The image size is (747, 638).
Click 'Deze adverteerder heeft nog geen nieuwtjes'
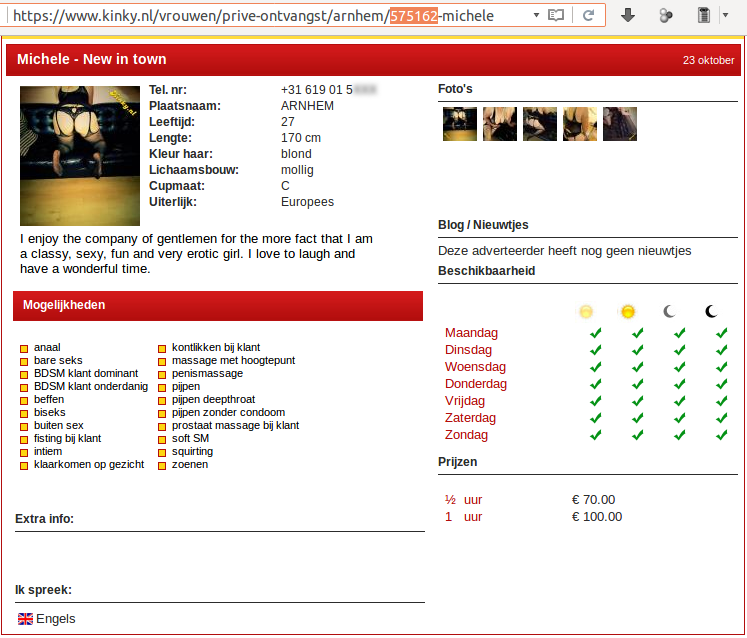tap(565, 251)
